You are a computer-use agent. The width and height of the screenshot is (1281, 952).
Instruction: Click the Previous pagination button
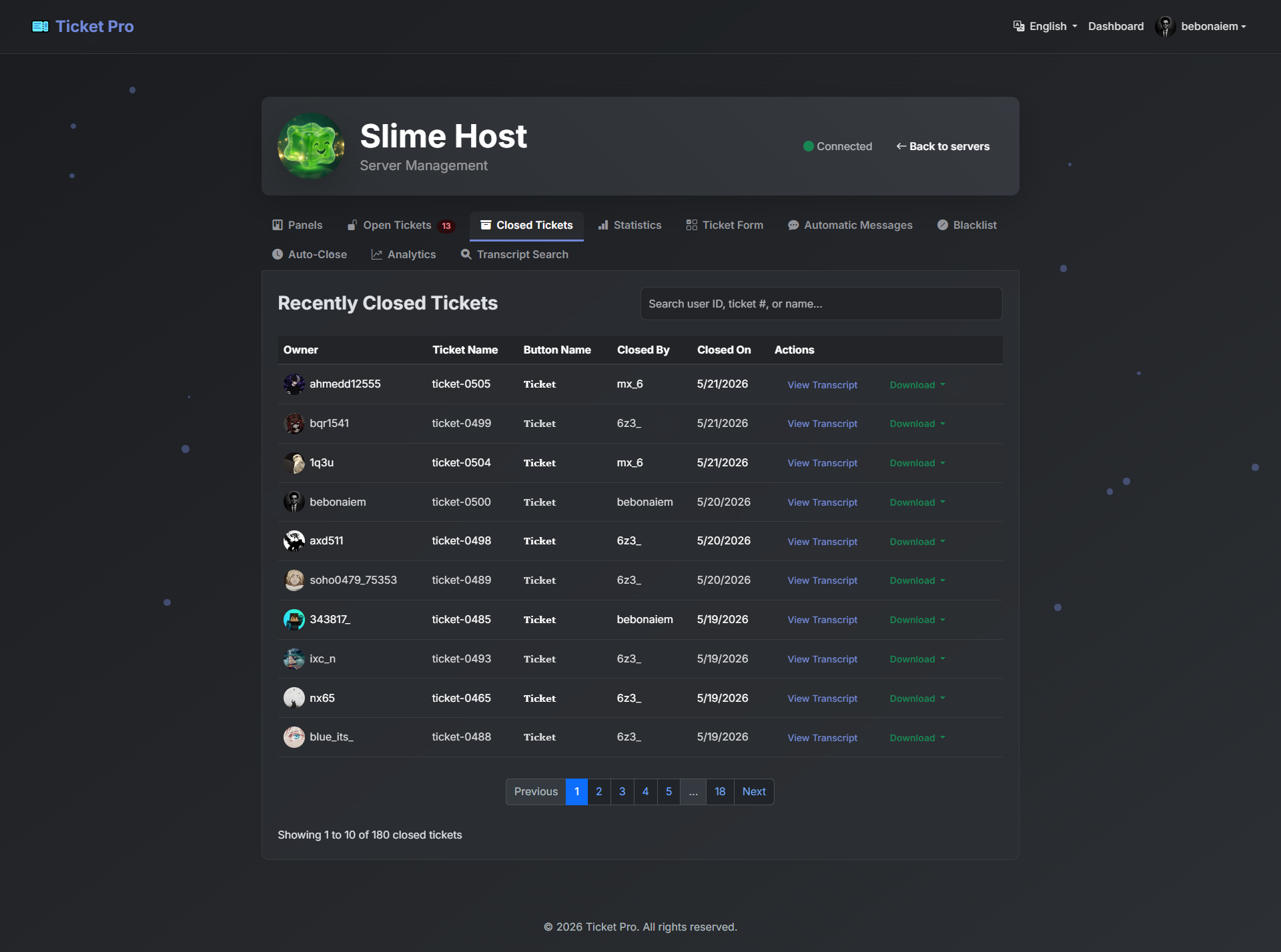coord(536,792)
